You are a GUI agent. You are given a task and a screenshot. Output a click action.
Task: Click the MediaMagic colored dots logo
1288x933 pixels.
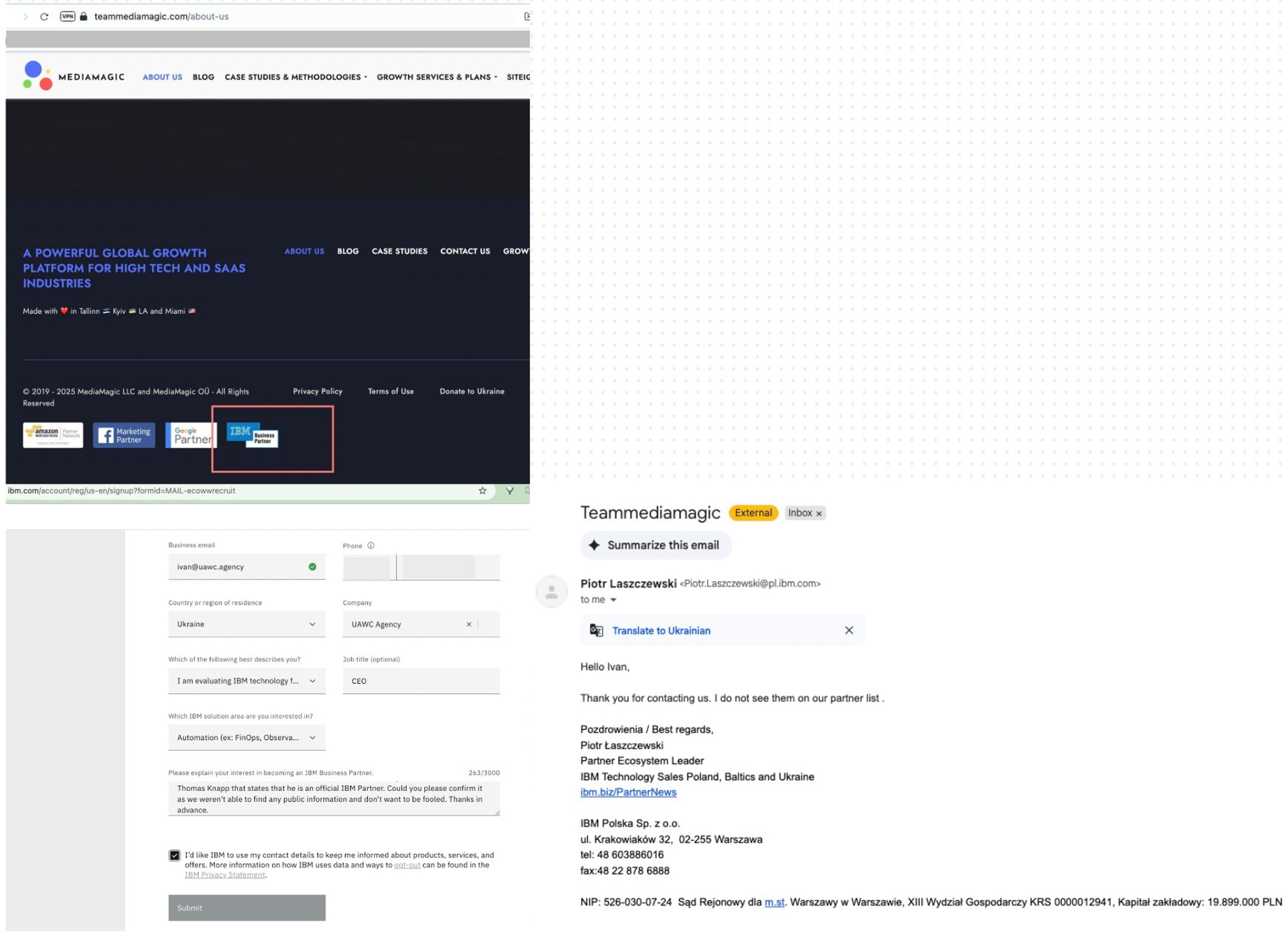click(x=37, y=76)
